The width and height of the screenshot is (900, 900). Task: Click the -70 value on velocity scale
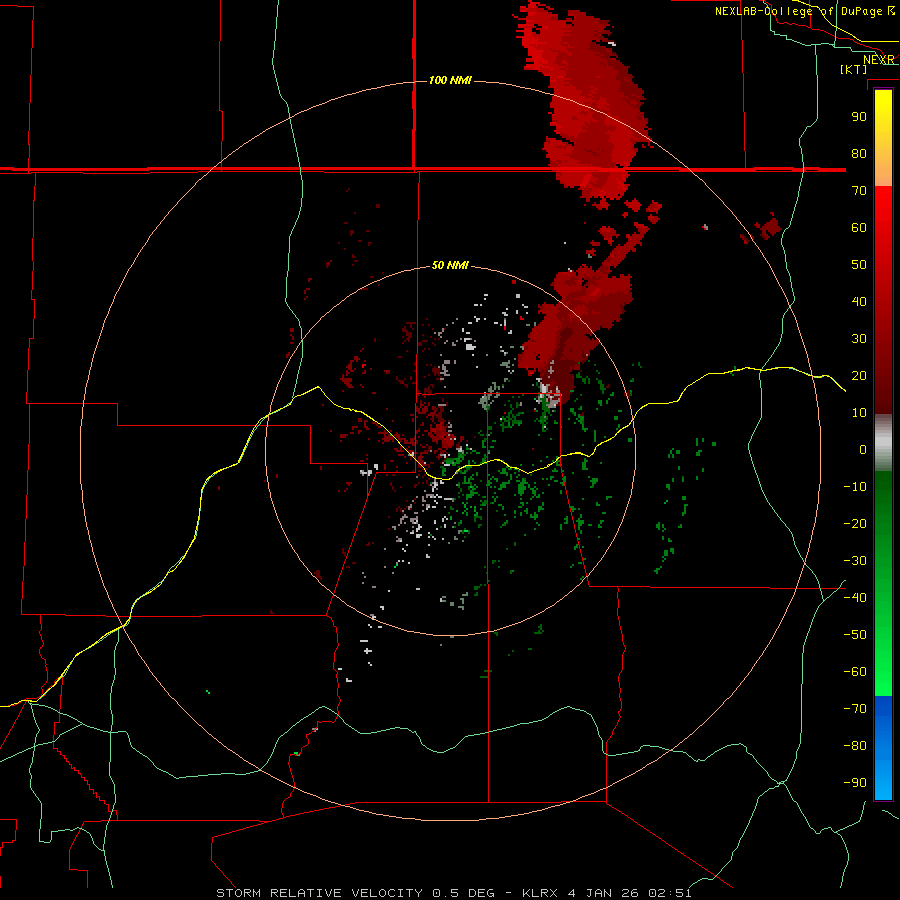pyautogui.click(x=855, y=709)
